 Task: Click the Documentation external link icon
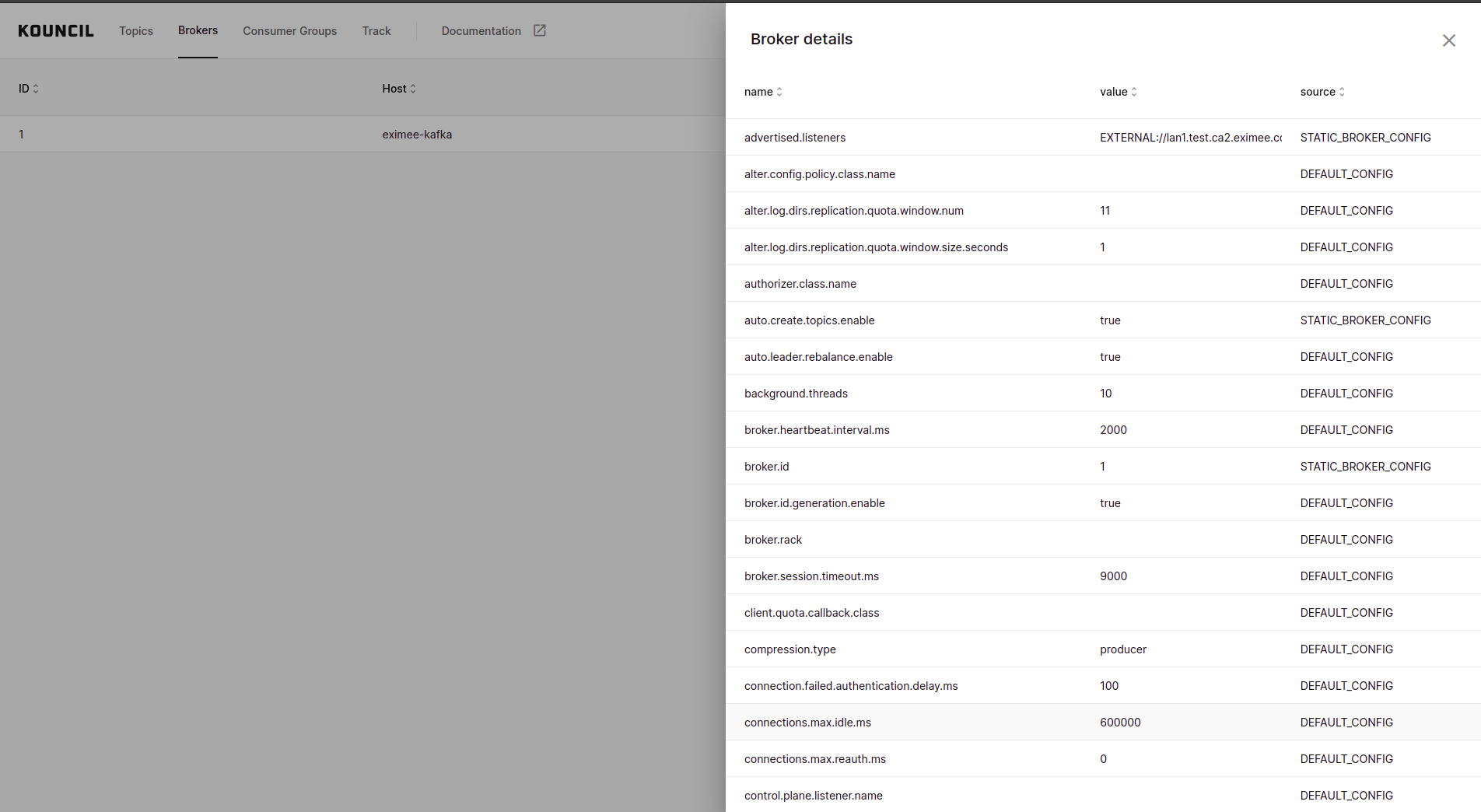540,30
